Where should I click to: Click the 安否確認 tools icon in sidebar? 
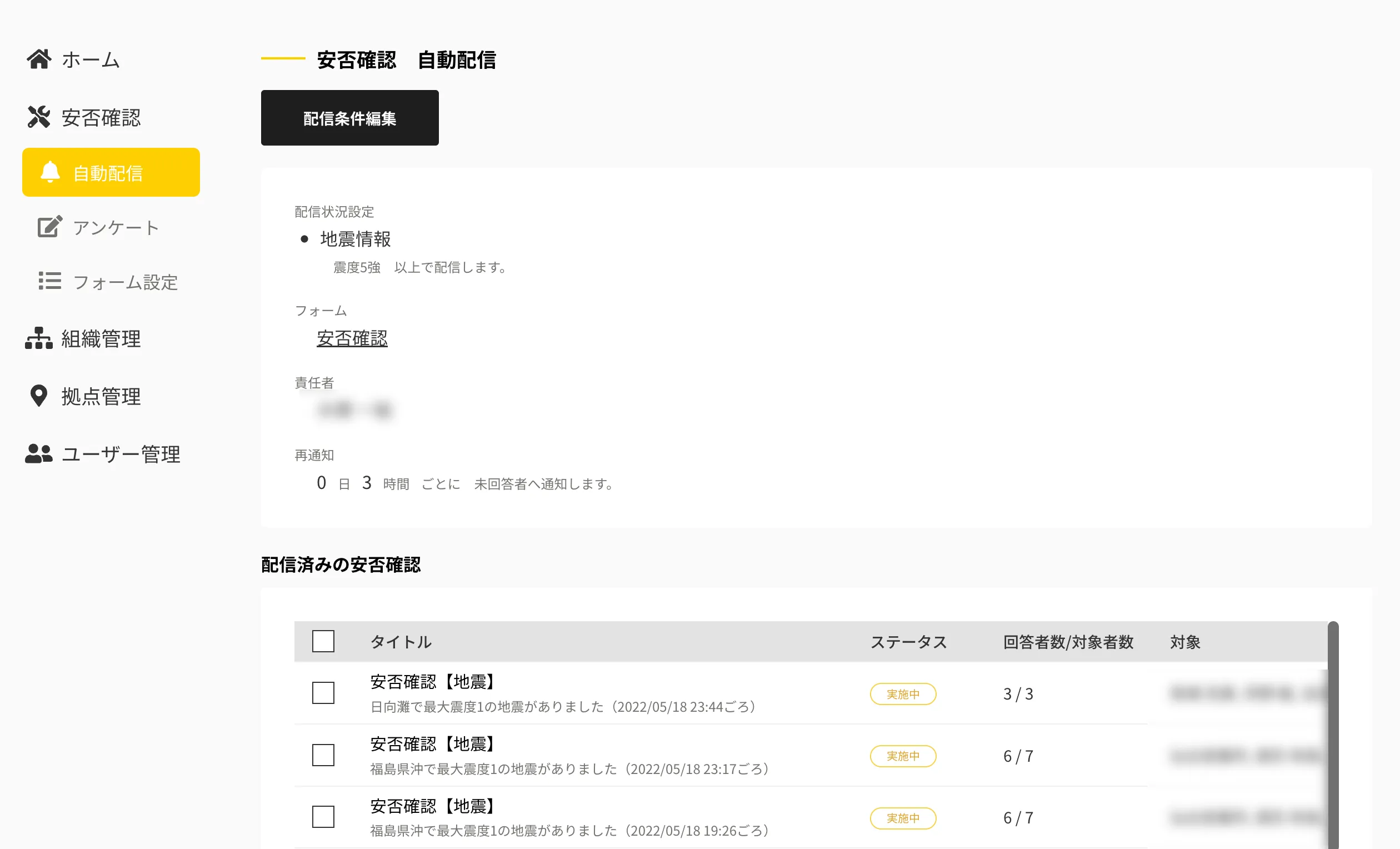click(x=39, y=117)
